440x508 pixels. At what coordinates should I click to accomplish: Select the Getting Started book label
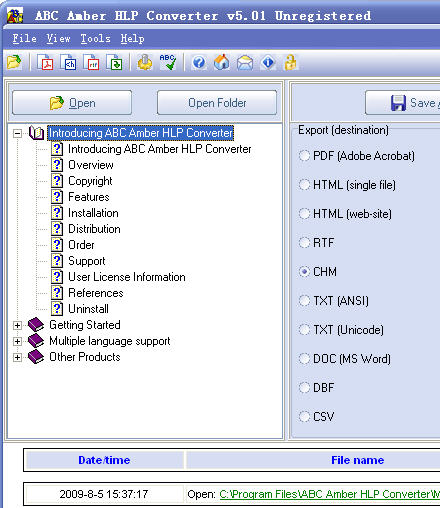[85, 325]
